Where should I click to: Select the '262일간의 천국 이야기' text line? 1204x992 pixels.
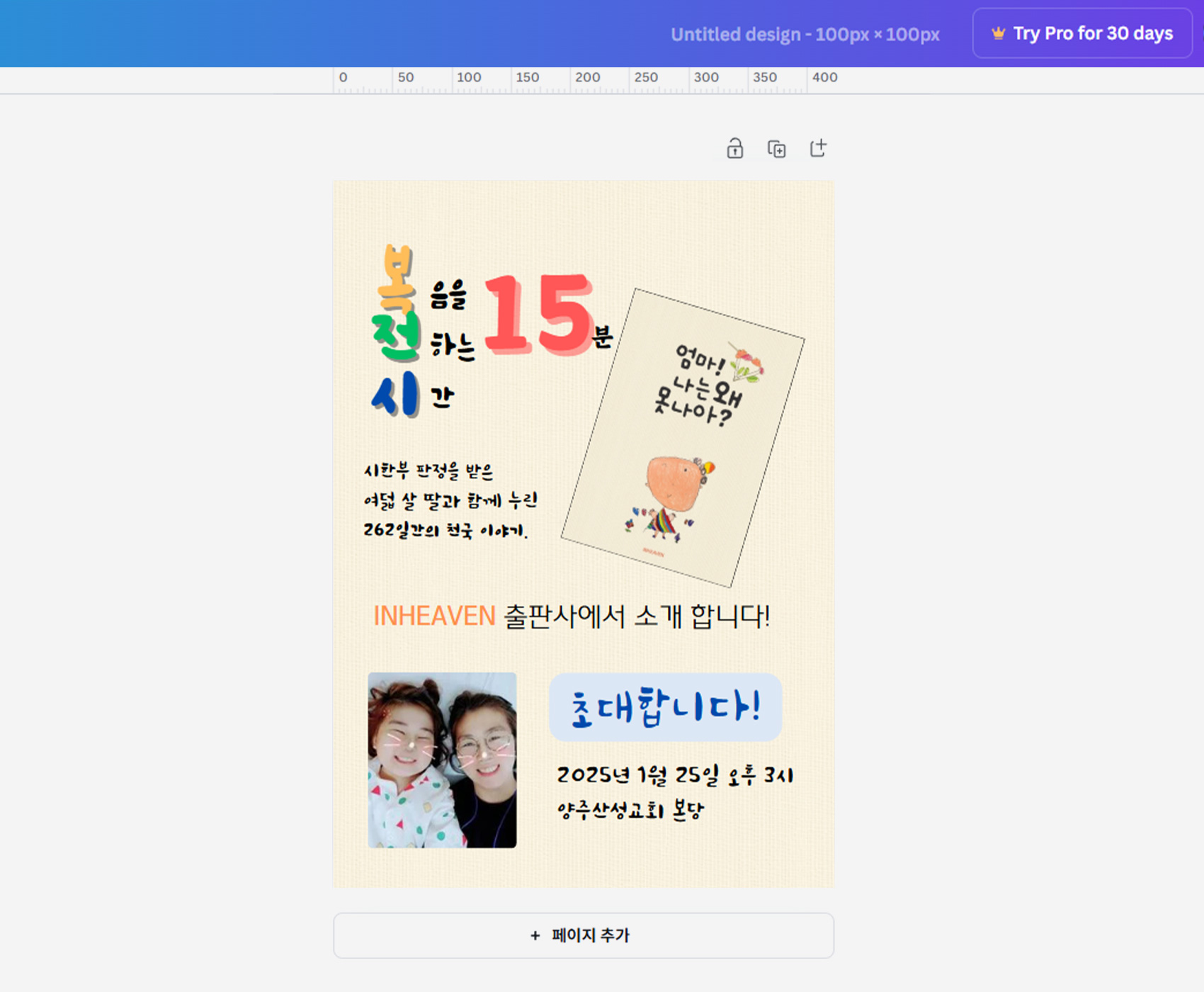pos(445,530)
